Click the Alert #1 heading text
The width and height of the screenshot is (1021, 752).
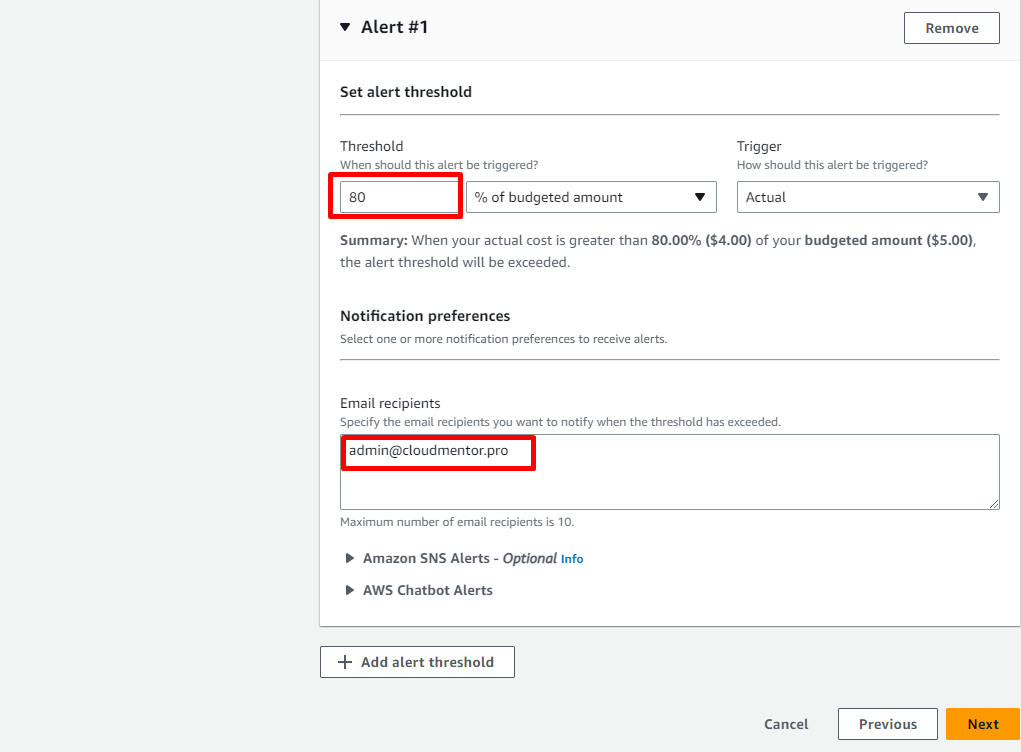point(395,28)
